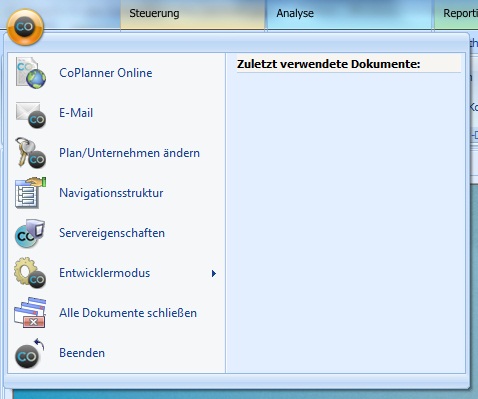This screenshot has width=478, height=399.
Task: Click the orange CO application button
Action: click(x=25, y=27)
